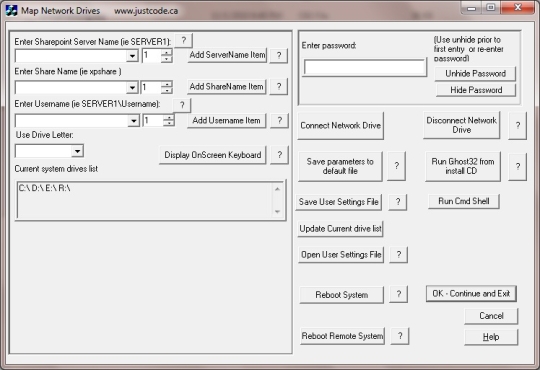
Task: Open help beside Enter Username label
Action: pos(182,105)
